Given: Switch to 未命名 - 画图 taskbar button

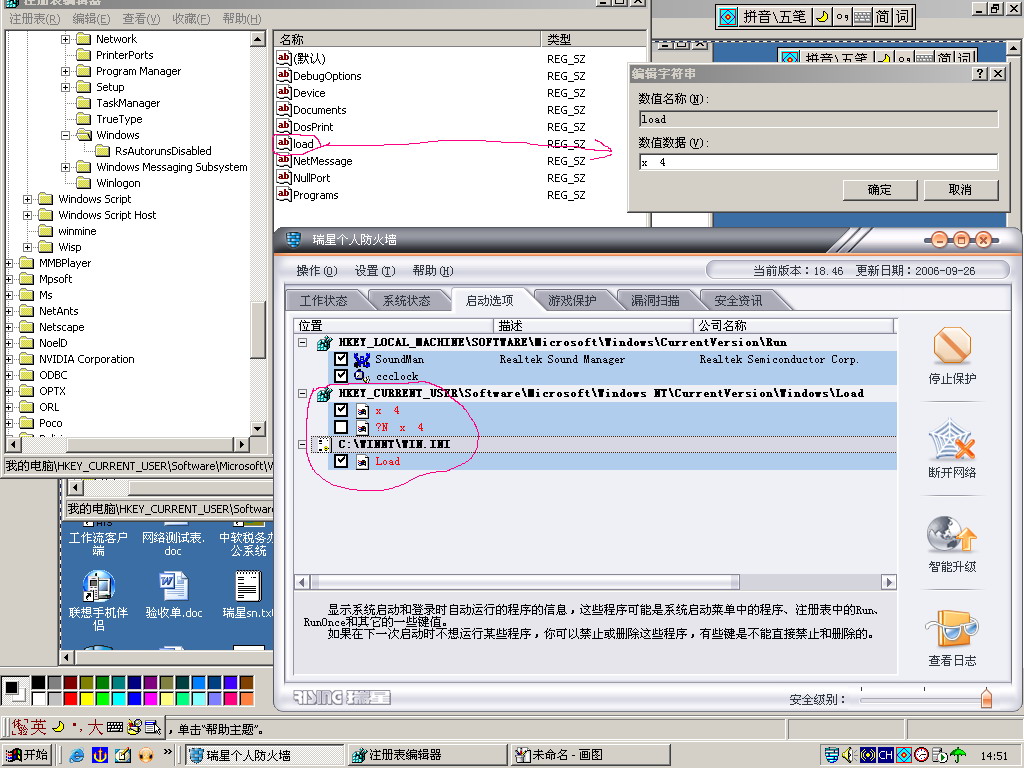Looking at the screenshot, I should pyautogui.click(x=590, y=755).
